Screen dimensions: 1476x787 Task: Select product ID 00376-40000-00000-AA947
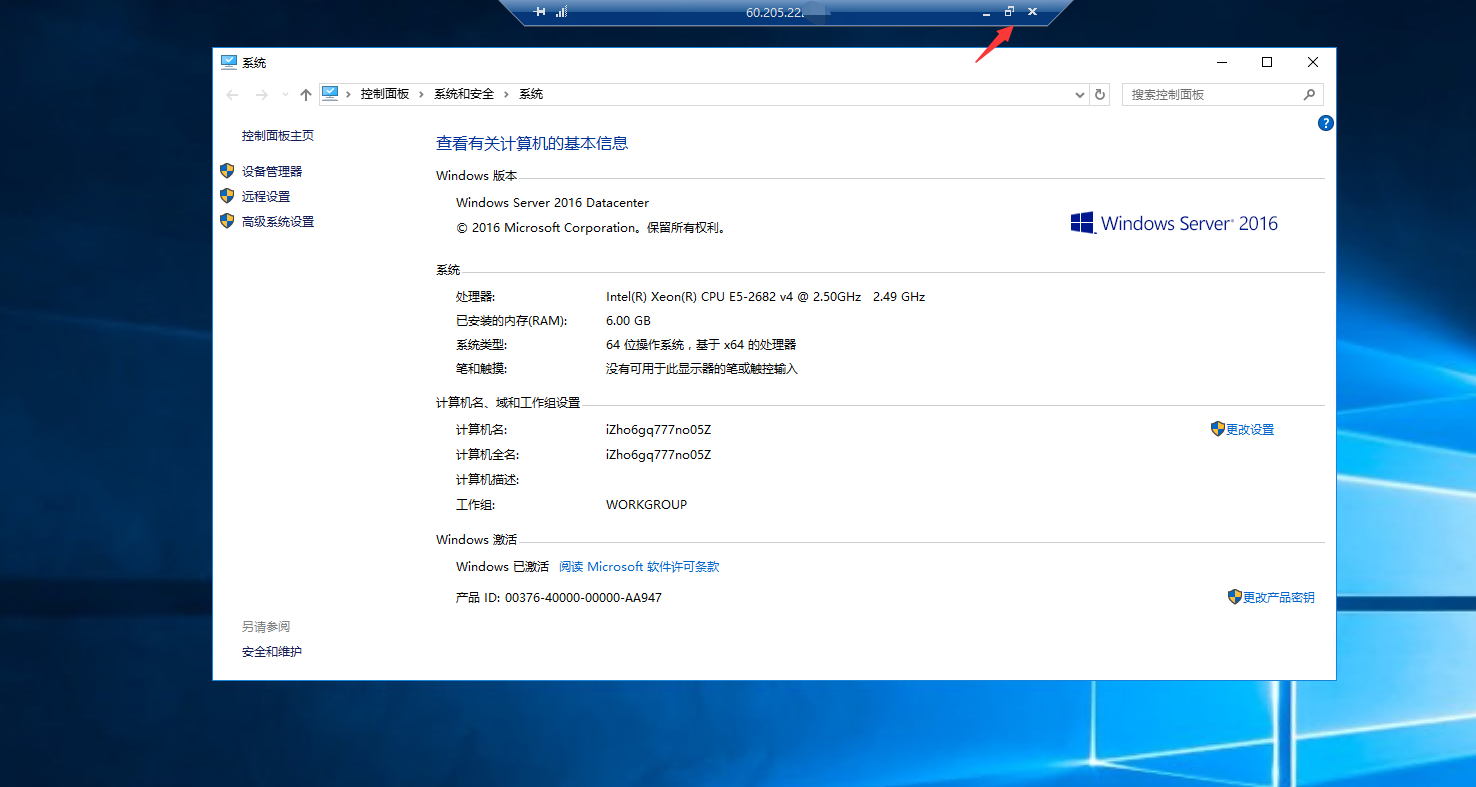(583, 598)
